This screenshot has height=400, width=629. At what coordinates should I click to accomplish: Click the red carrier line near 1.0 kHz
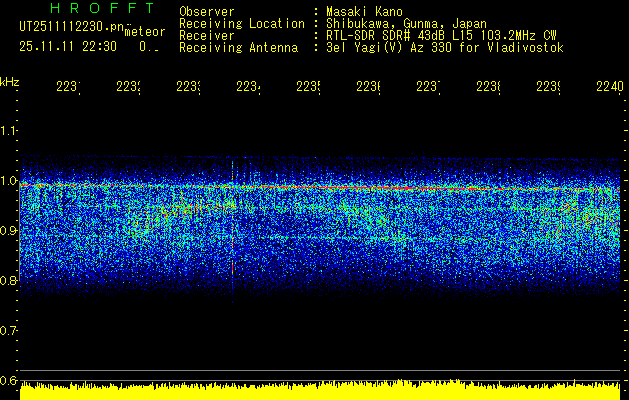coord(320,187)
